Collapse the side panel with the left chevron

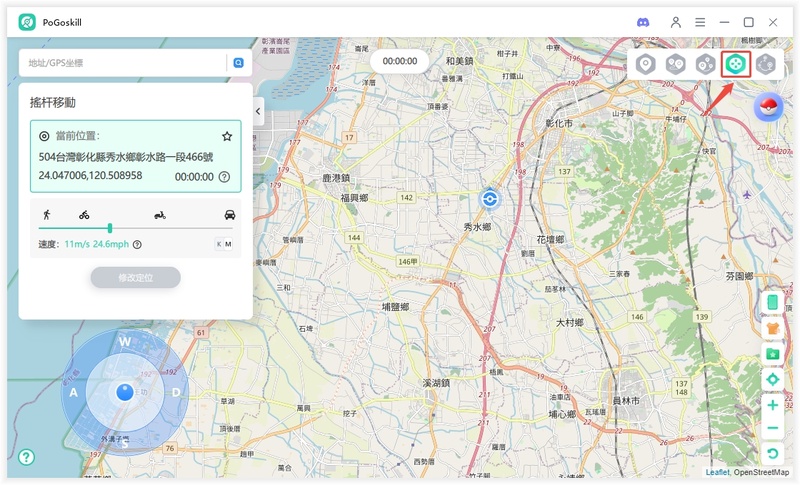click(x=258, y=111)
